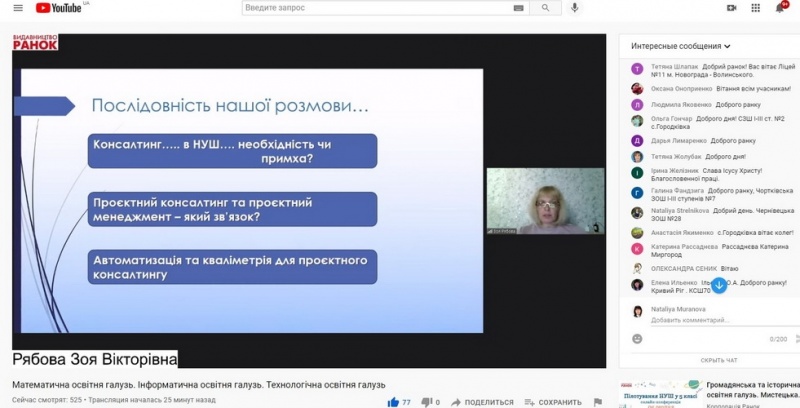800x408 pixels.
Task: Select the Автоматизація та кваліметрія slide block
Action: (233, 267)
